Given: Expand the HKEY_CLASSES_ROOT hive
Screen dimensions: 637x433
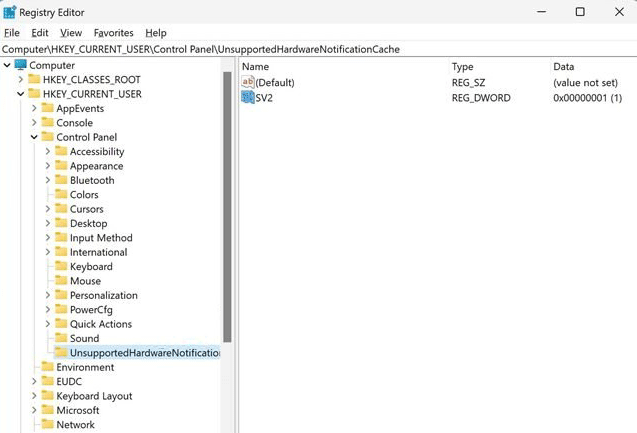Looking at the screenshot, I should click(x=21, y=79).
